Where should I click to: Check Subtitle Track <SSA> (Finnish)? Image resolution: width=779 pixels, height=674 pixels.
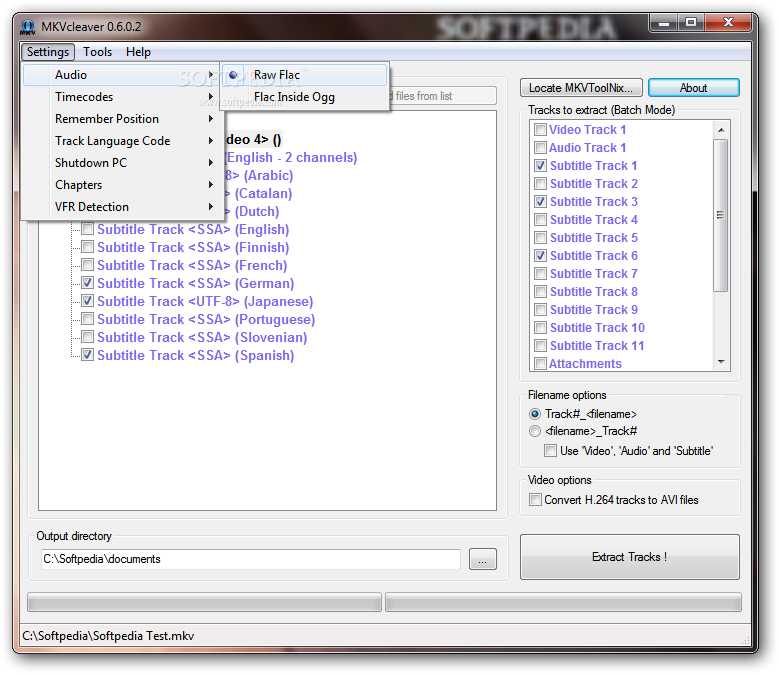point(87,247)
